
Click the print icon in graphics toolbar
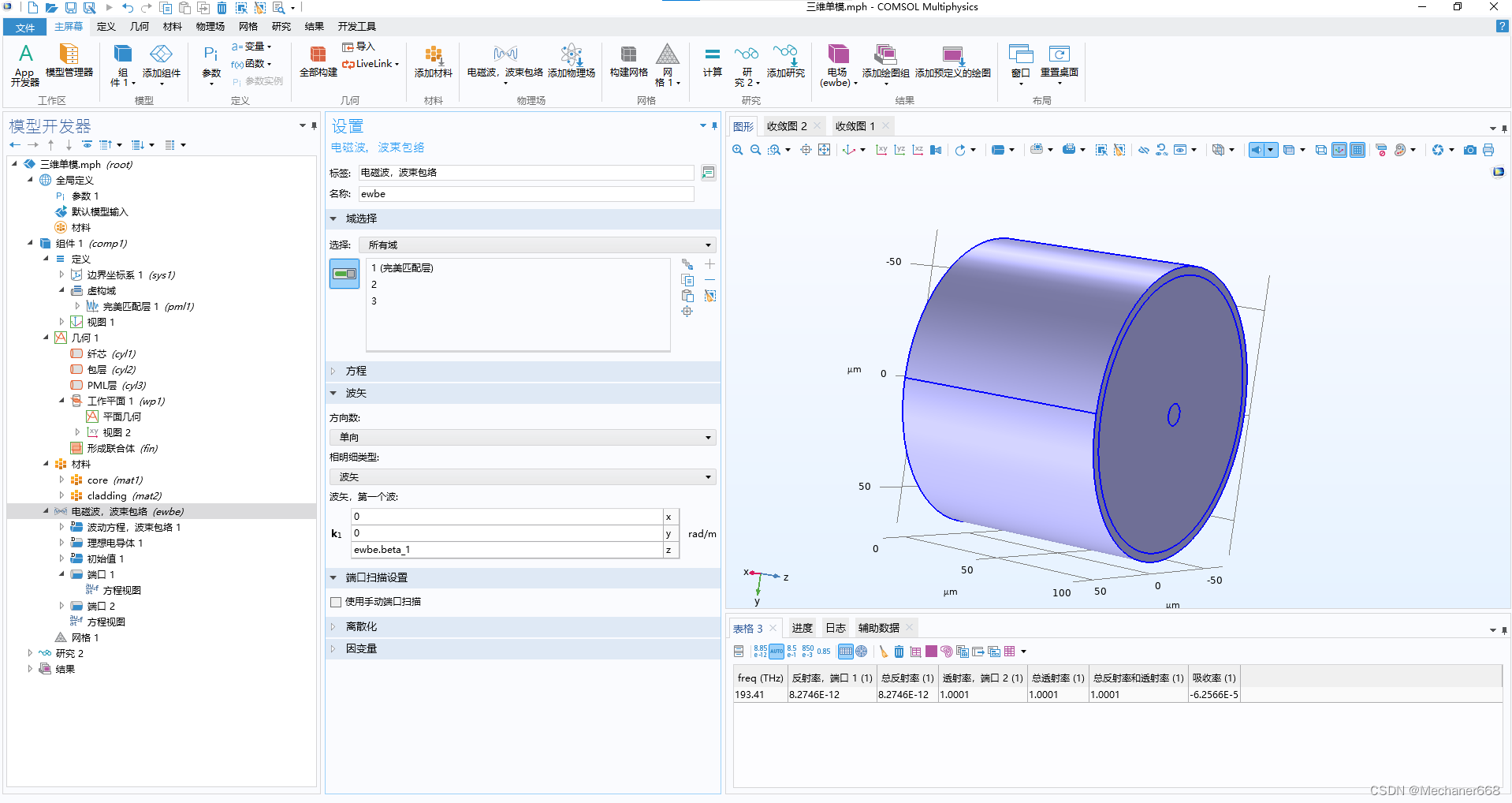tap(1488, 150)
